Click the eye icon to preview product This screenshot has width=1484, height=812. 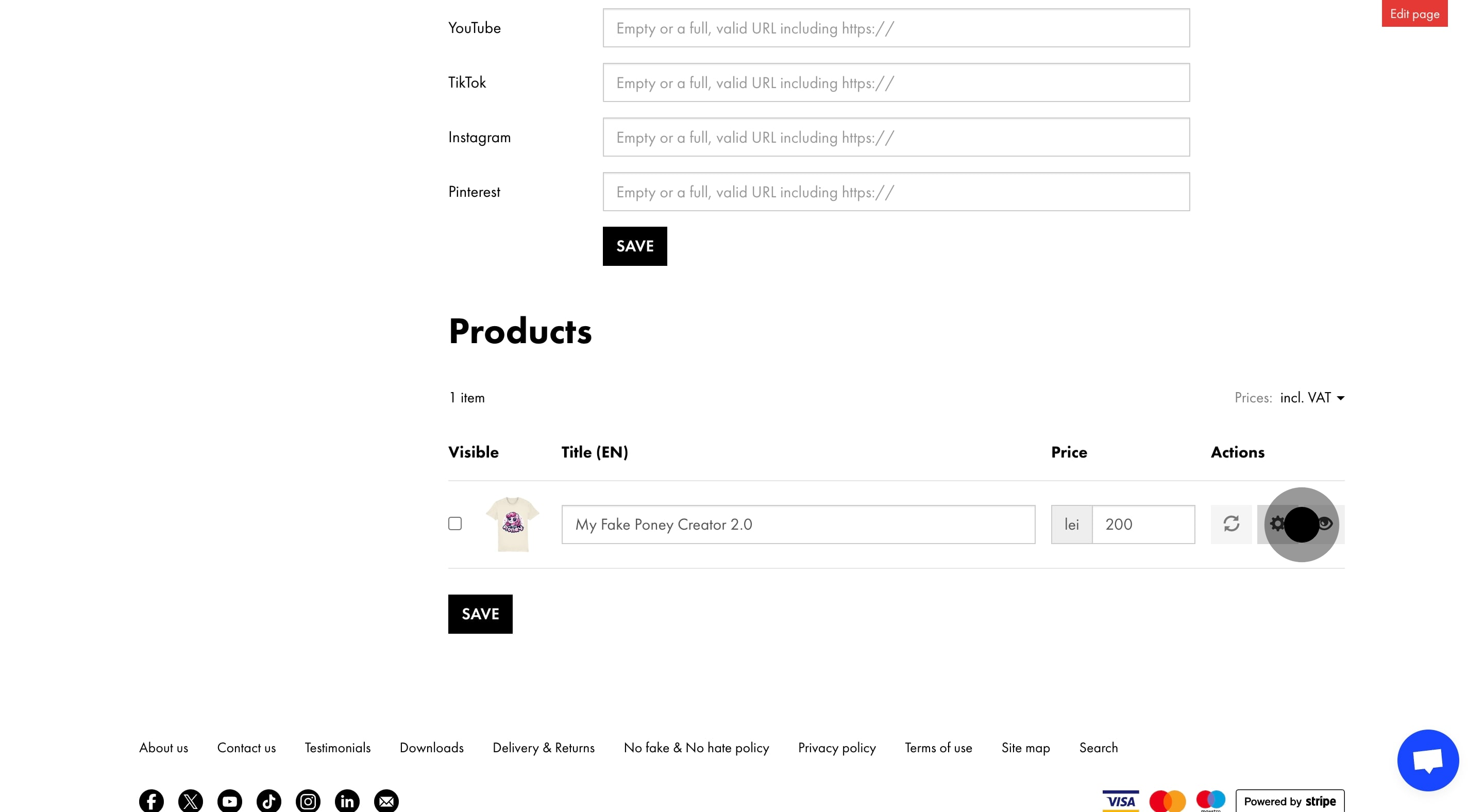(1326, 524)
